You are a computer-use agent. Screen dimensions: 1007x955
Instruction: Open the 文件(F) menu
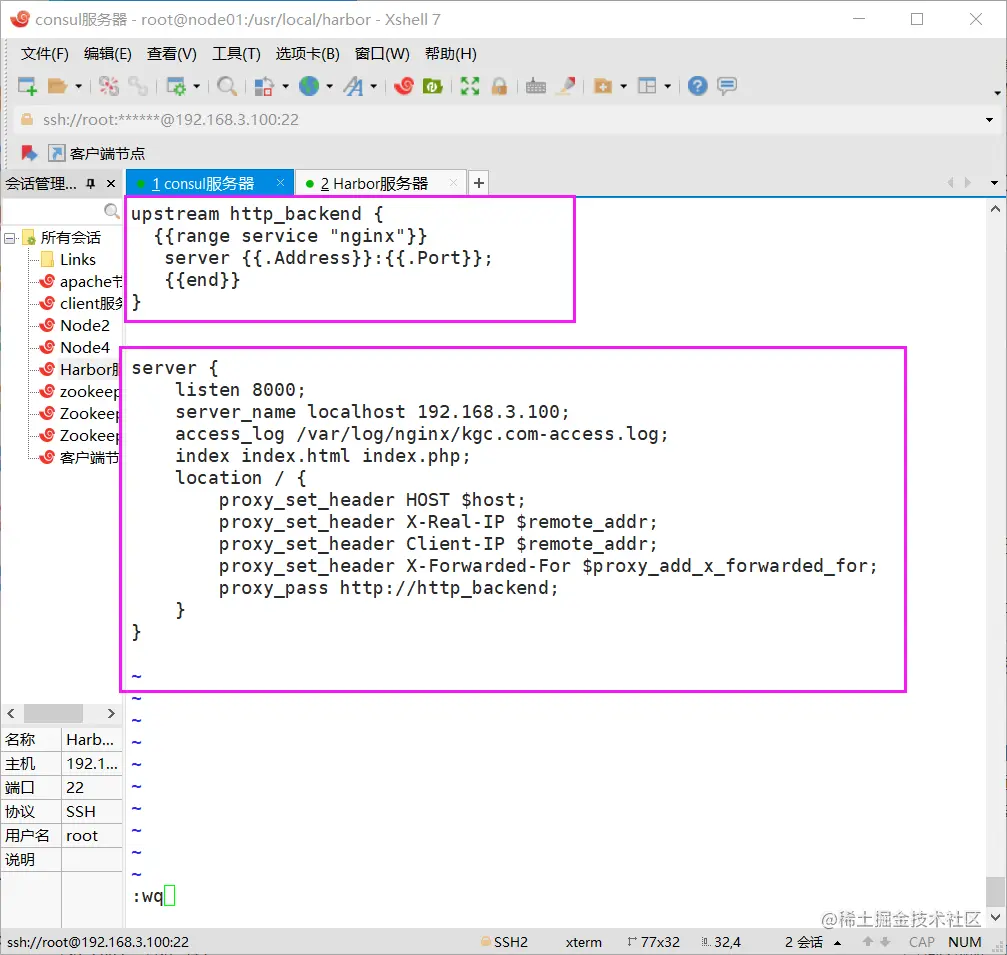click(x=44, y=54)
